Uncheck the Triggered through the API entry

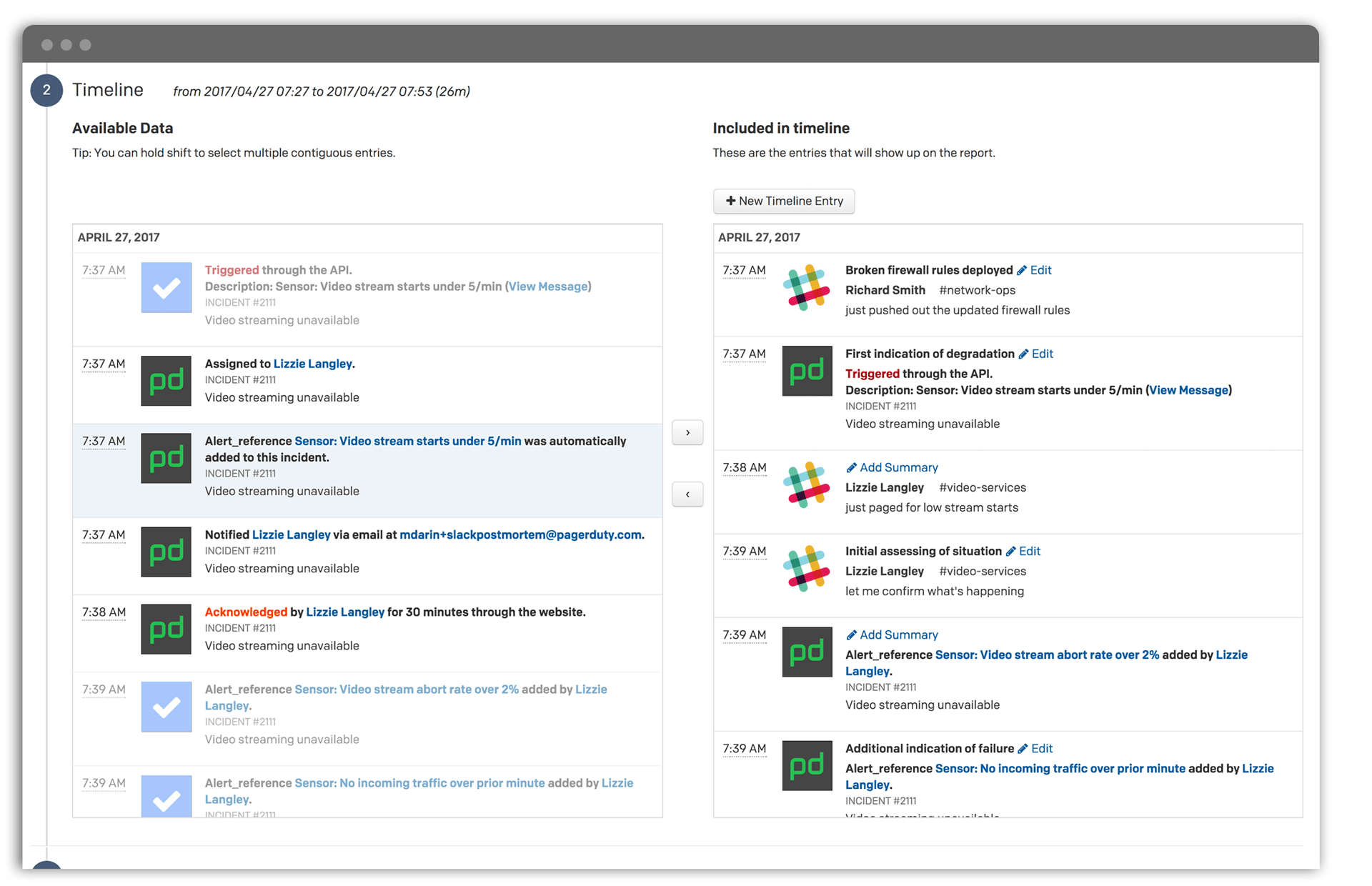166,287
